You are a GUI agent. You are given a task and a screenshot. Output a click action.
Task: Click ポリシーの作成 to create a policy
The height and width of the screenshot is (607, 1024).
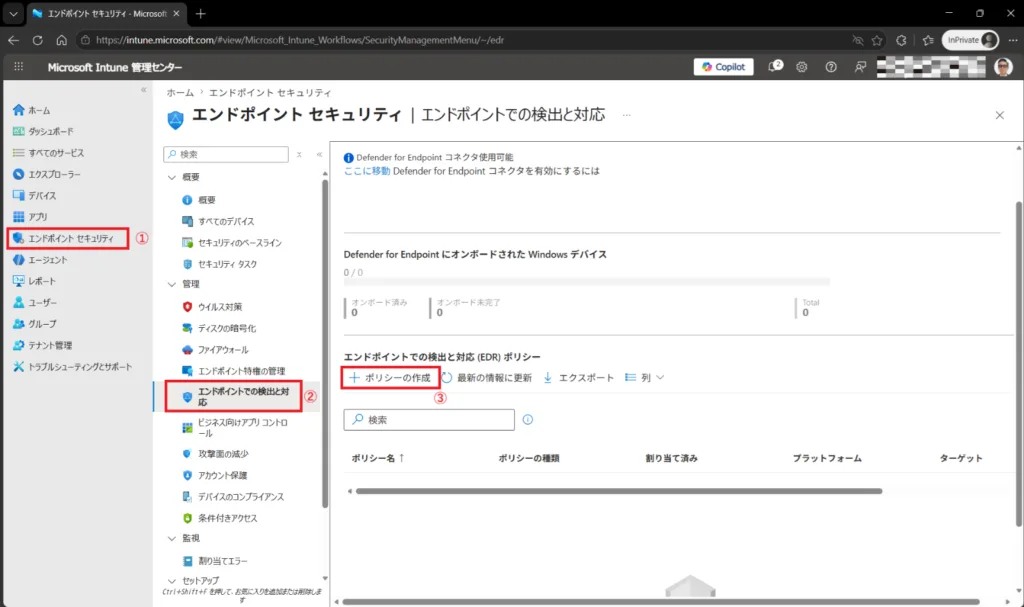pyautogui.click(x=390, y=378)
